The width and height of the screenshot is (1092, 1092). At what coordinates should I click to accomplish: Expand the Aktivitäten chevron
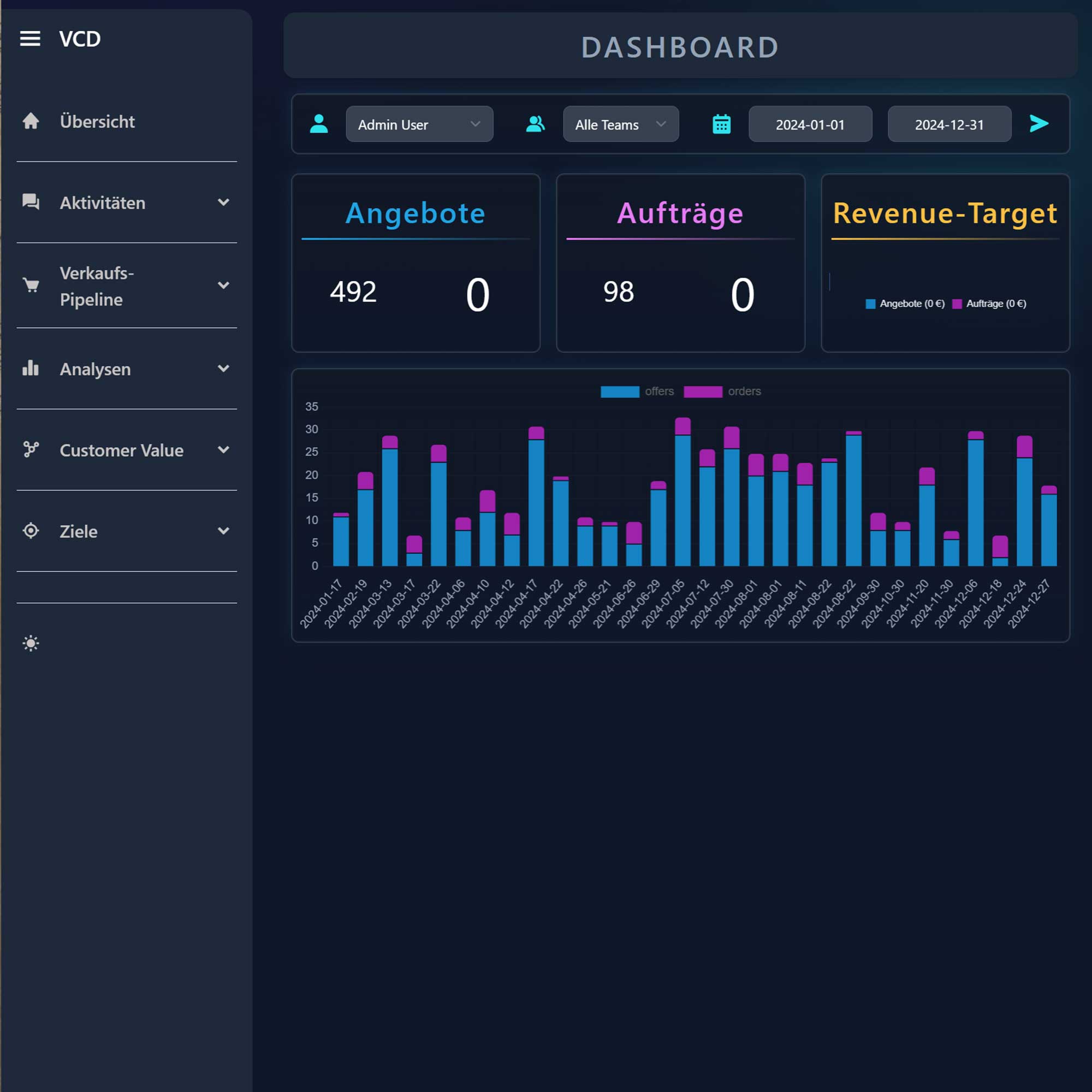coord(224,202)
